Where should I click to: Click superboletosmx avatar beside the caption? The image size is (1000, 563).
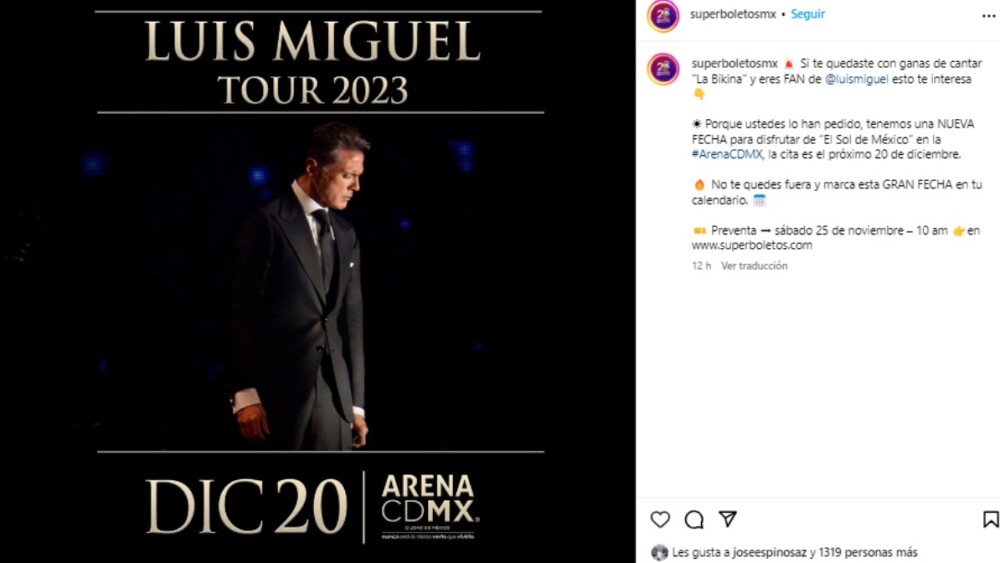click(x=663, y=69)
